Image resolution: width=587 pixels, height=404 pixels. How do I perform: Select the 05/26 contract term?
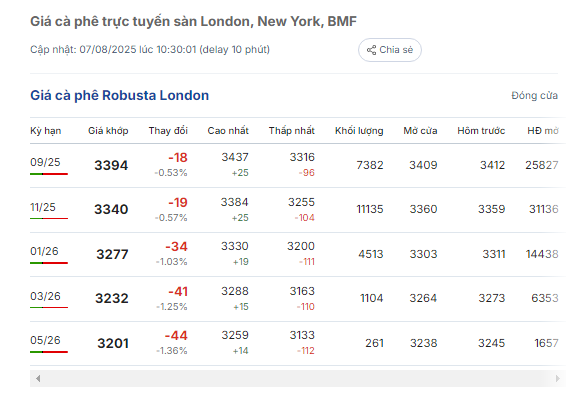(x=45, y=340)
